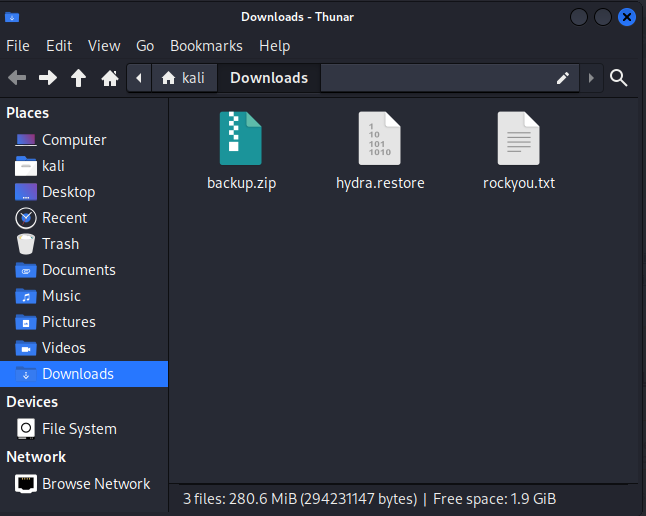The height and width of the screenshot is (516, 646).
Task: Open the Bookmarks menu
Action: coord(206,46)
